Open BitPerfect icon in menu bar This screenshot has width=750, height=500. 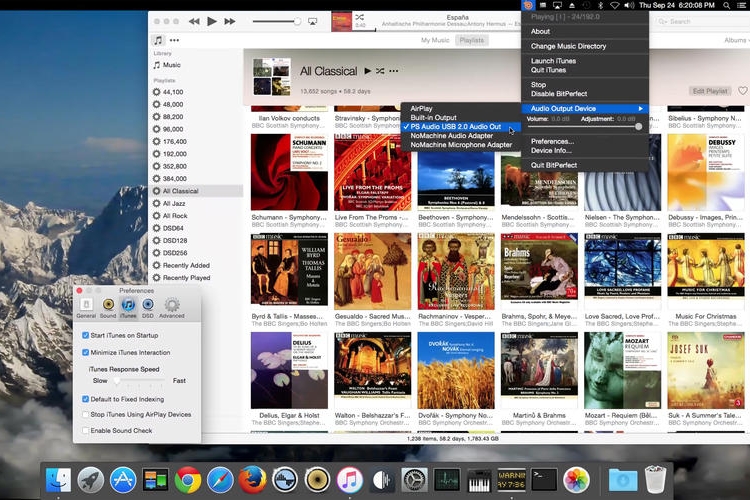tap(528, 5)
